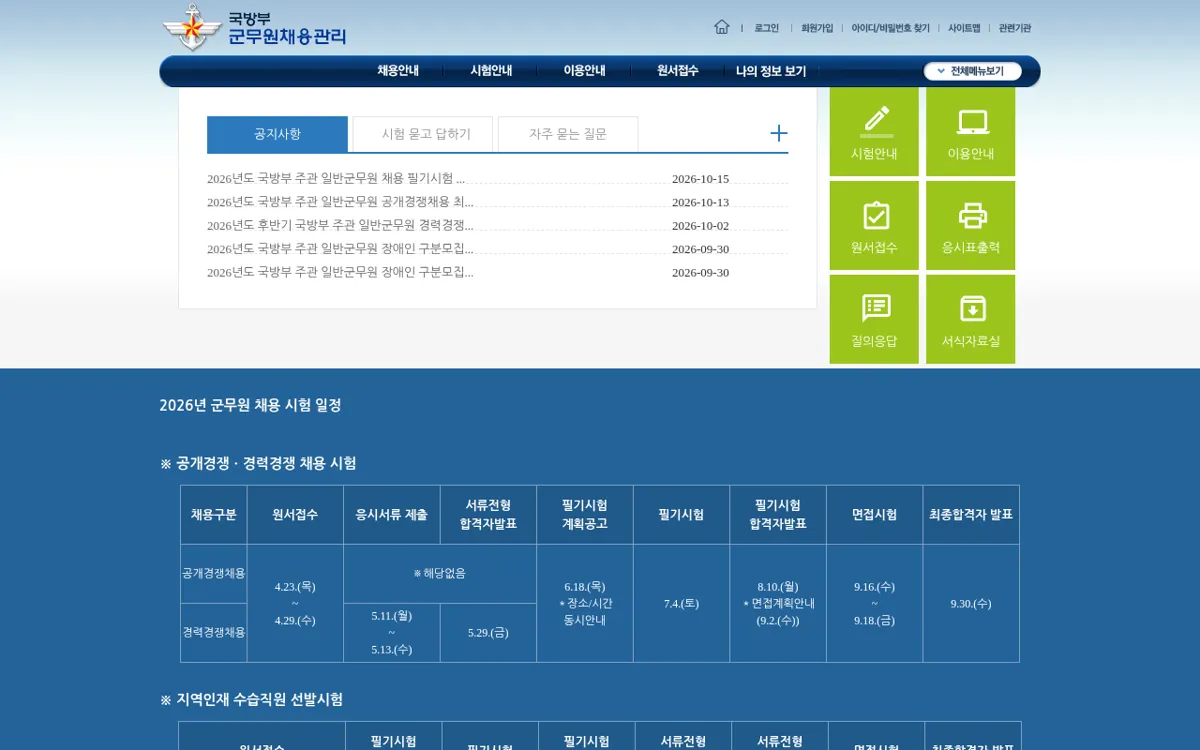The height and width of the screenshot is (750, 1200).
Task: Click the 면접시험 column header in first table
Action: click(x=874, y=514)
